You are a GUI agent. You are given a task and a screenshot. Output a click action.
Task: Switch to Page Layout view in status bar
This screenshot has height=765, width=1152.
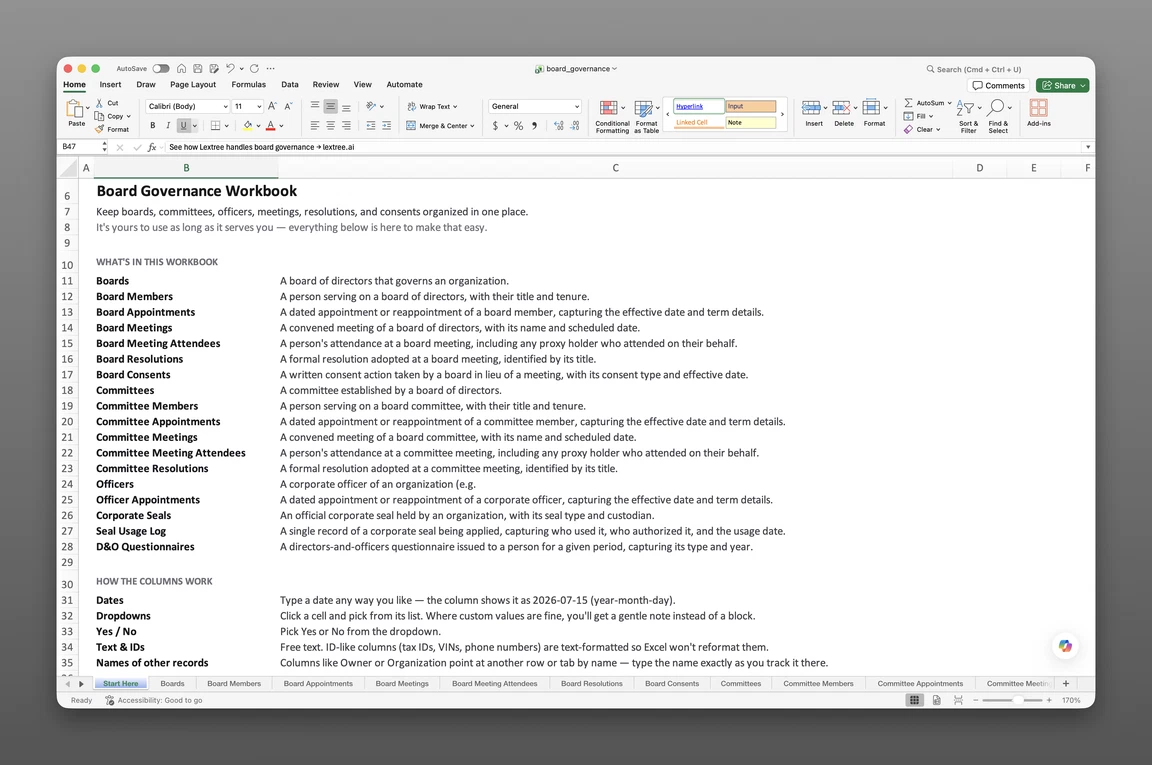coord(937,700)
